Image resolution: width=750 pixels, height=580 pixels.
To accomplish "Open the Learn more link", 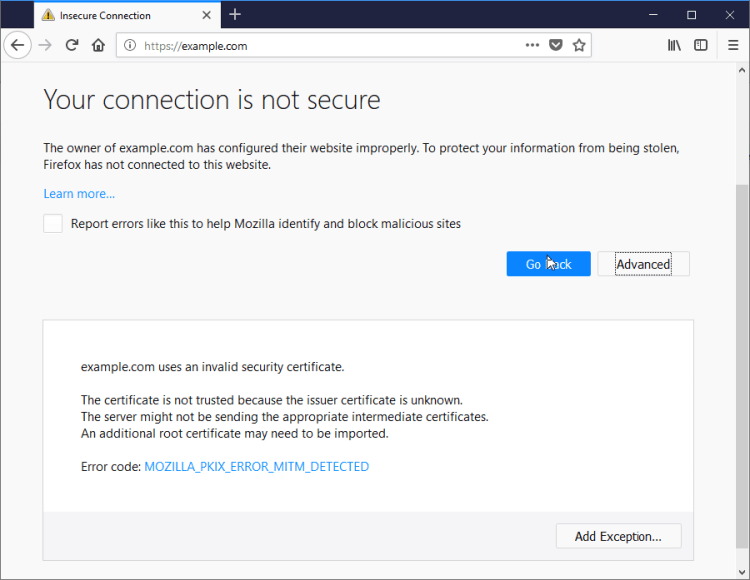I will 79,194.
